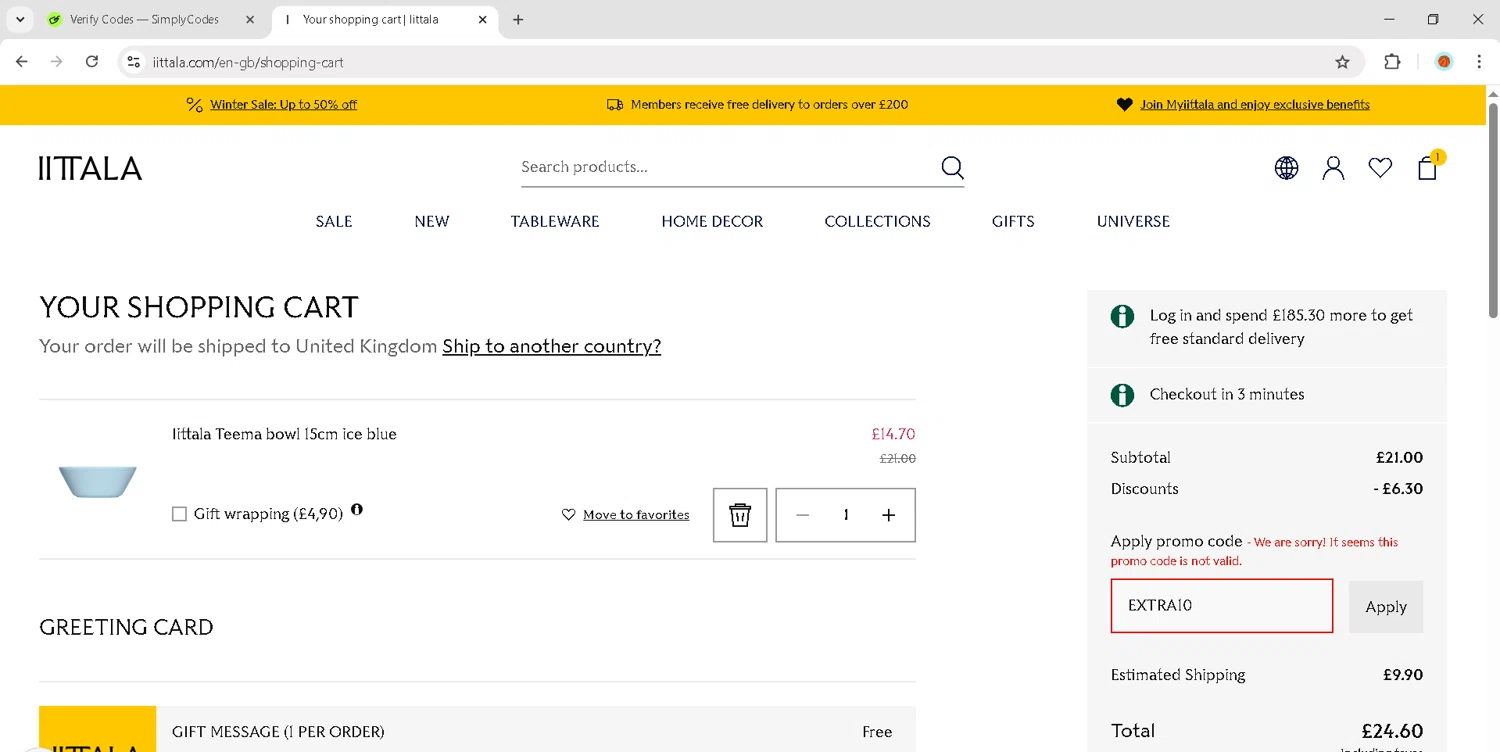The width and height of the screenshot is (1500, 752).
Task: Bookmark this page with the star icon
Action: click(x=1342, y=62)
